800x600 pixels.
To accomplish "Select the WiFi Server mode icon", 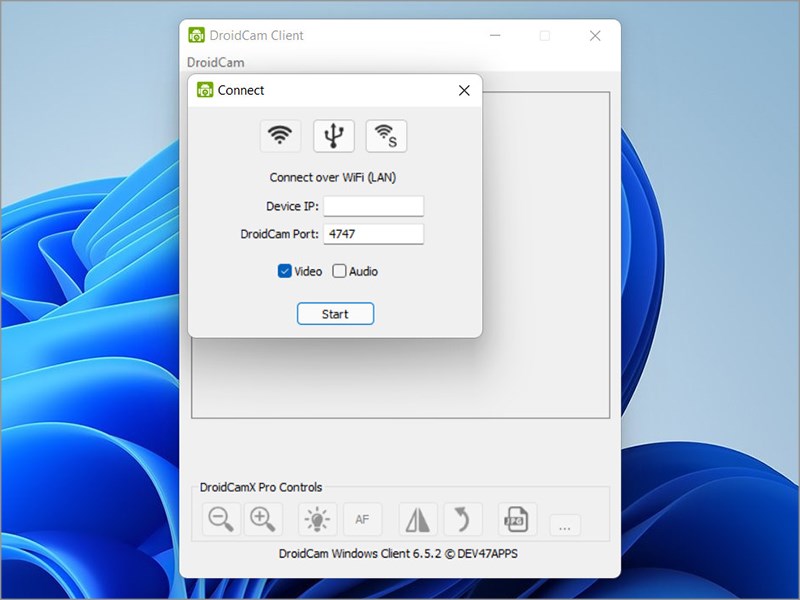I will (386, 136).
